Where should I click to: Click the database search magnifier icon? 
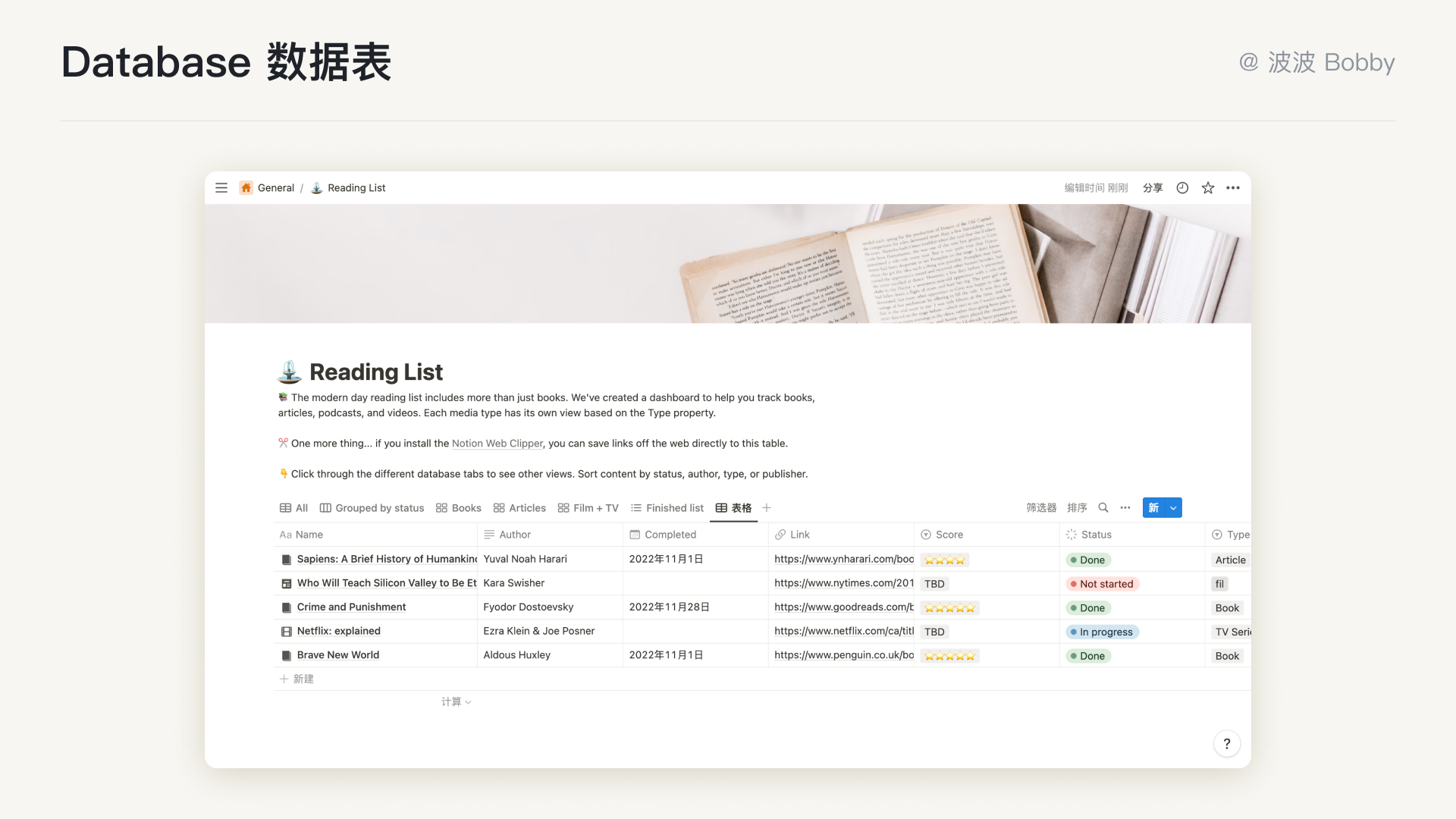pos(1103,508)
